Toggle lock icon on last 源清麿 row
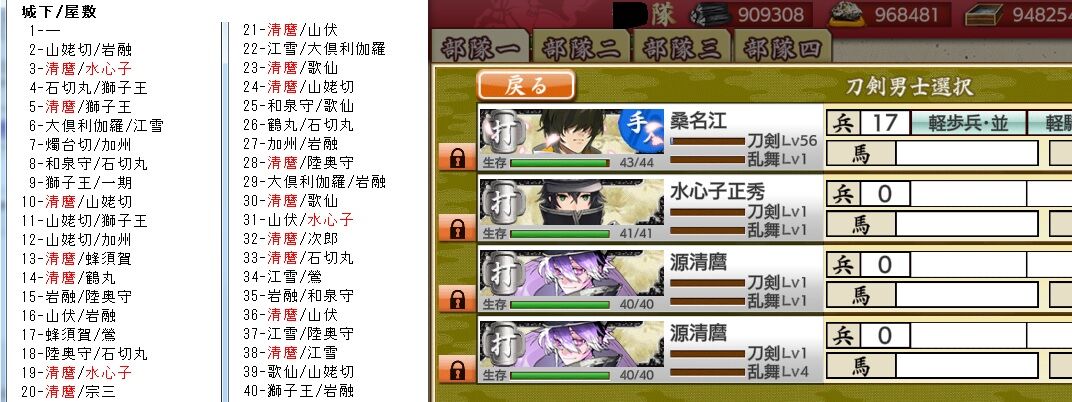Image resolution: width=1072 pixels, height=402 pixels. [457, 370]
